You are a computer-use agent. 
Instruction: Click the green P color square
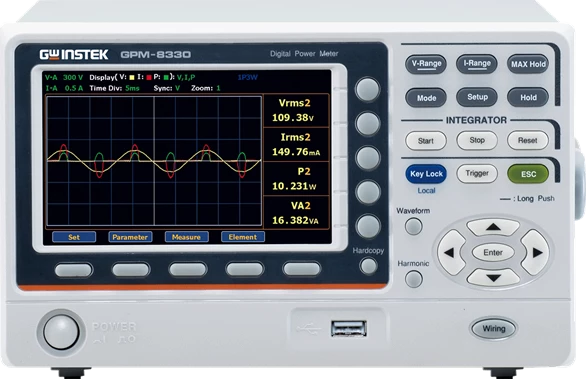[x=166, y=78]
